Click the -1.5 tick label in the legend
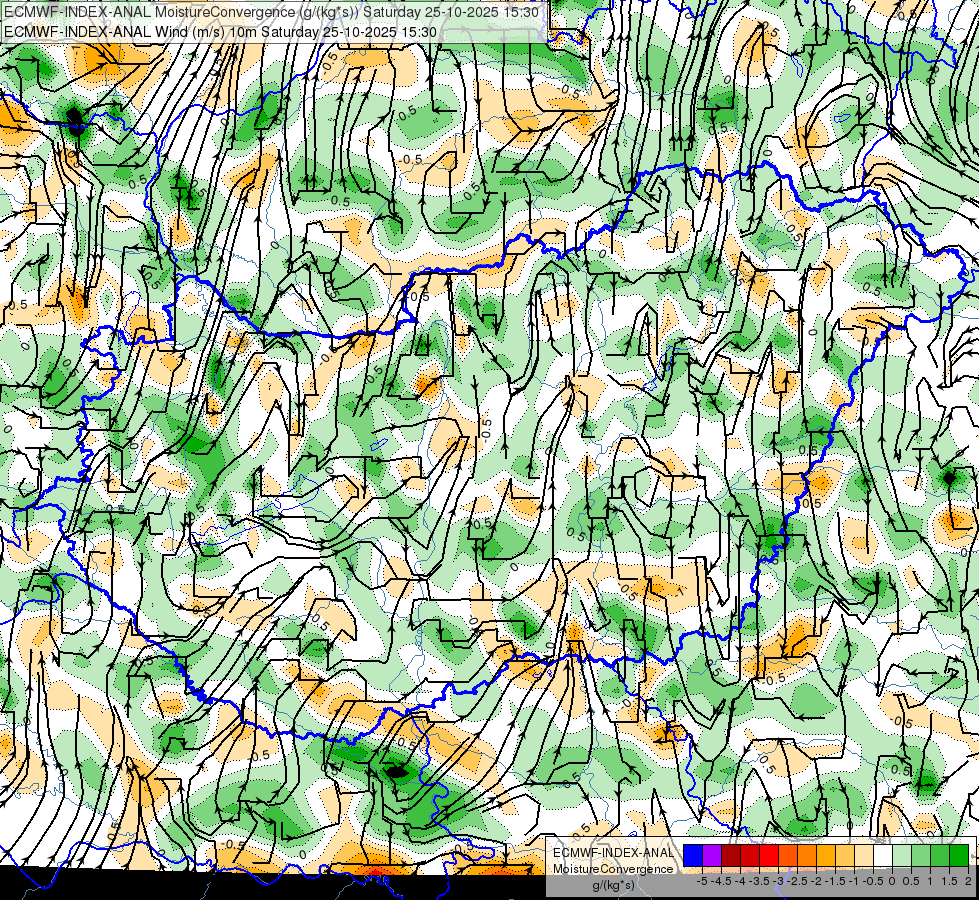Image resolution: width=979 pixels, height=900 pixels. 835,881
